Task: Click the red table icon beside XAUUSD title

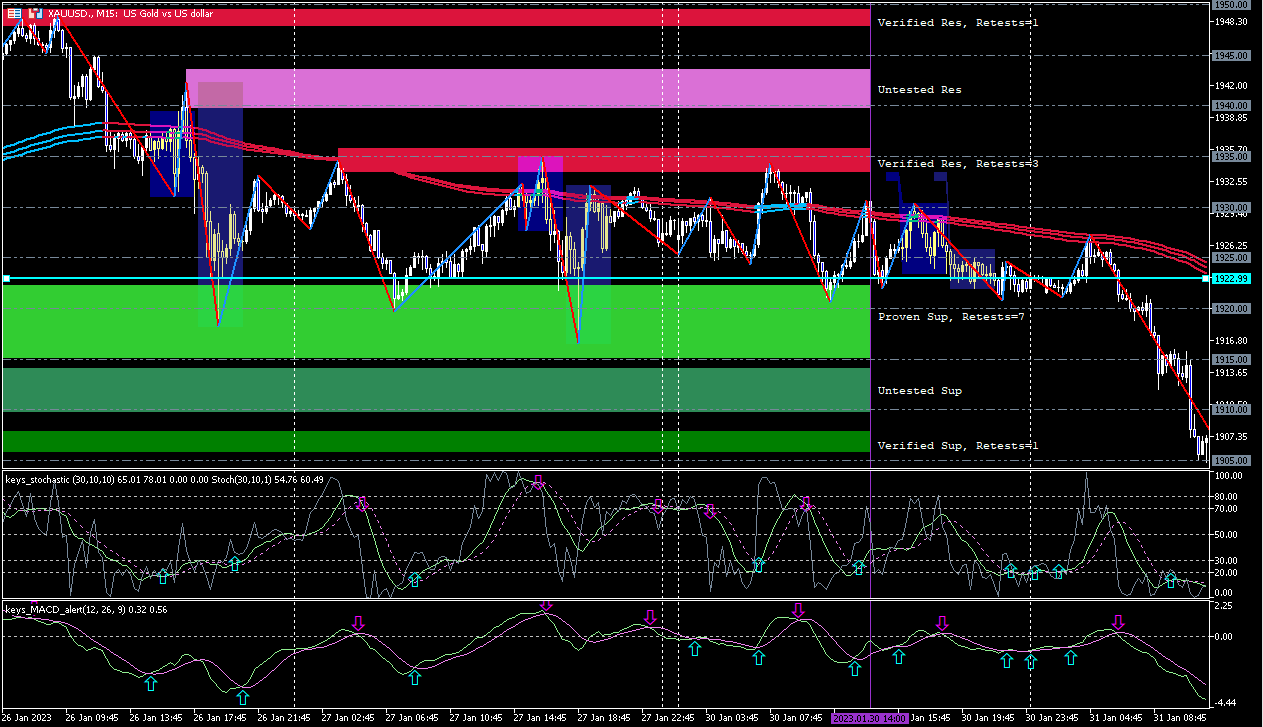Action: pos(13,13)
